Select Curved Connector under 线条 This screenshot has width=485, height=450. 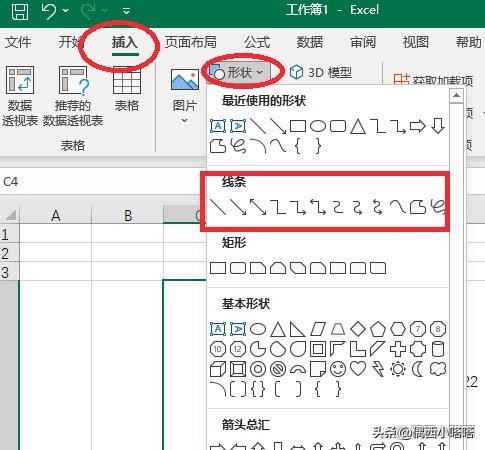click(x=338, y=207)
